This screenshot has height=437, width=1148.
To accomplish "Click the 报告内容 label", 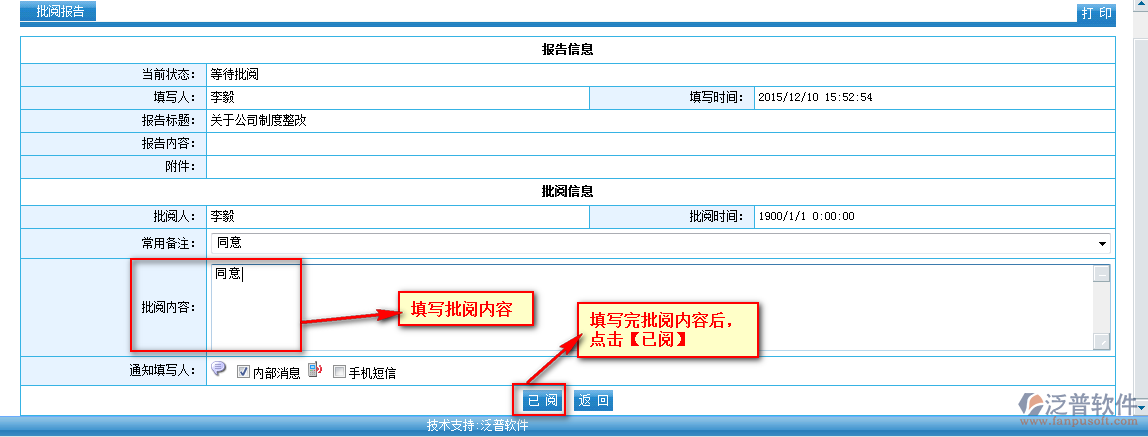I will 168,143.
